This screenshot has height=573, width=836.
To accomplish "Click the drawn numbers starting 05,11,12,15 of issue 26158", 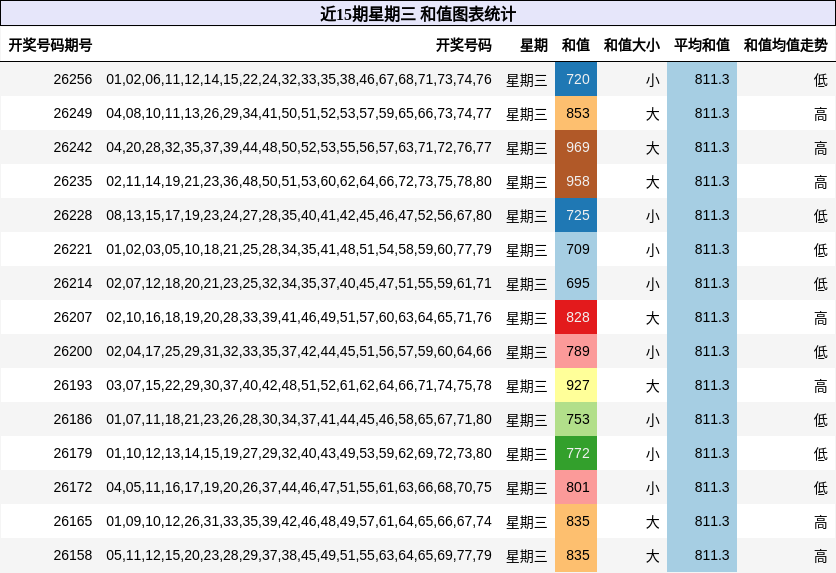I will coord(299,555).
